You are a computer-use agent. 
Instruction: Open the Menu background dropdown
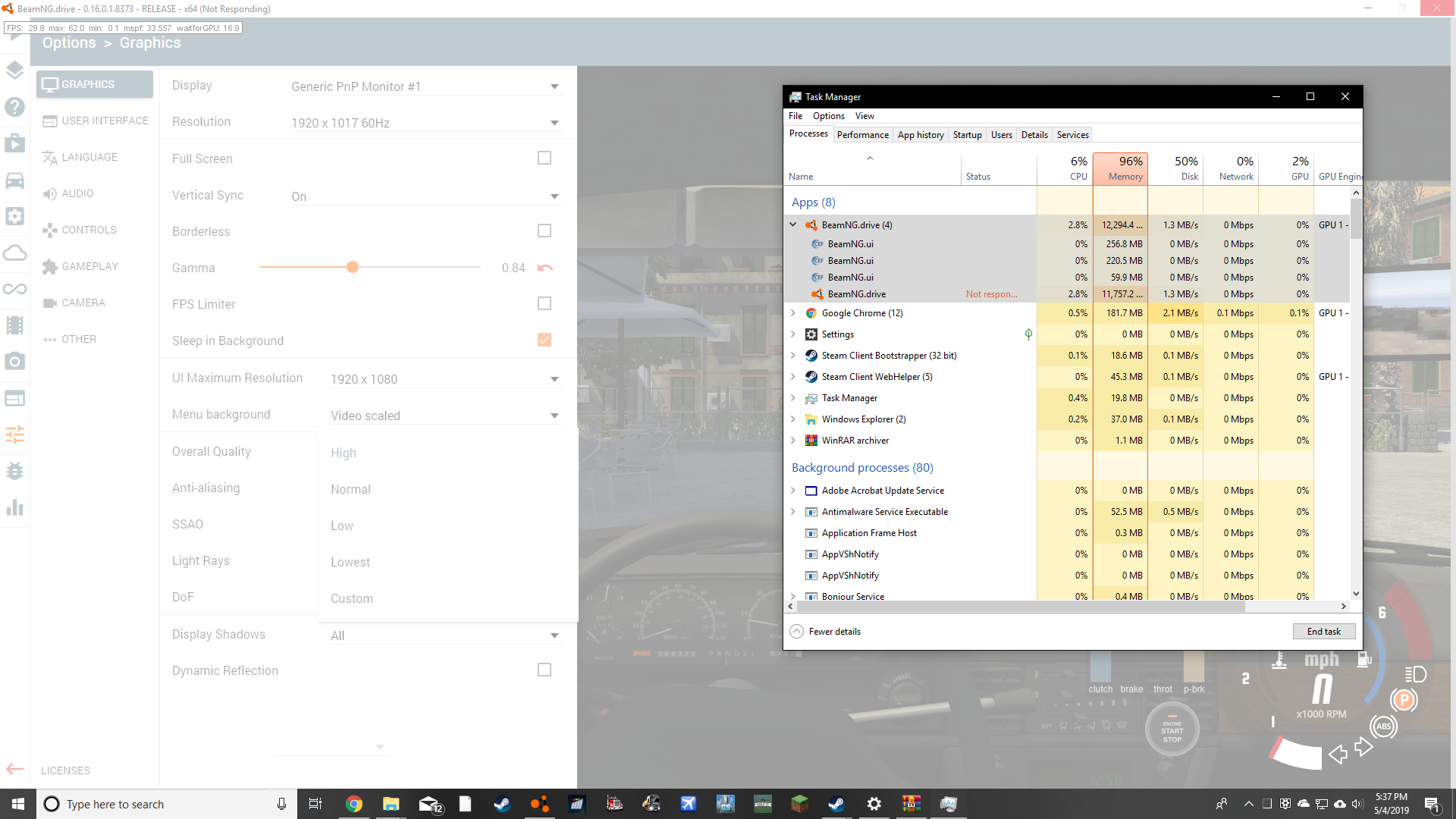(x=446, y=416)
